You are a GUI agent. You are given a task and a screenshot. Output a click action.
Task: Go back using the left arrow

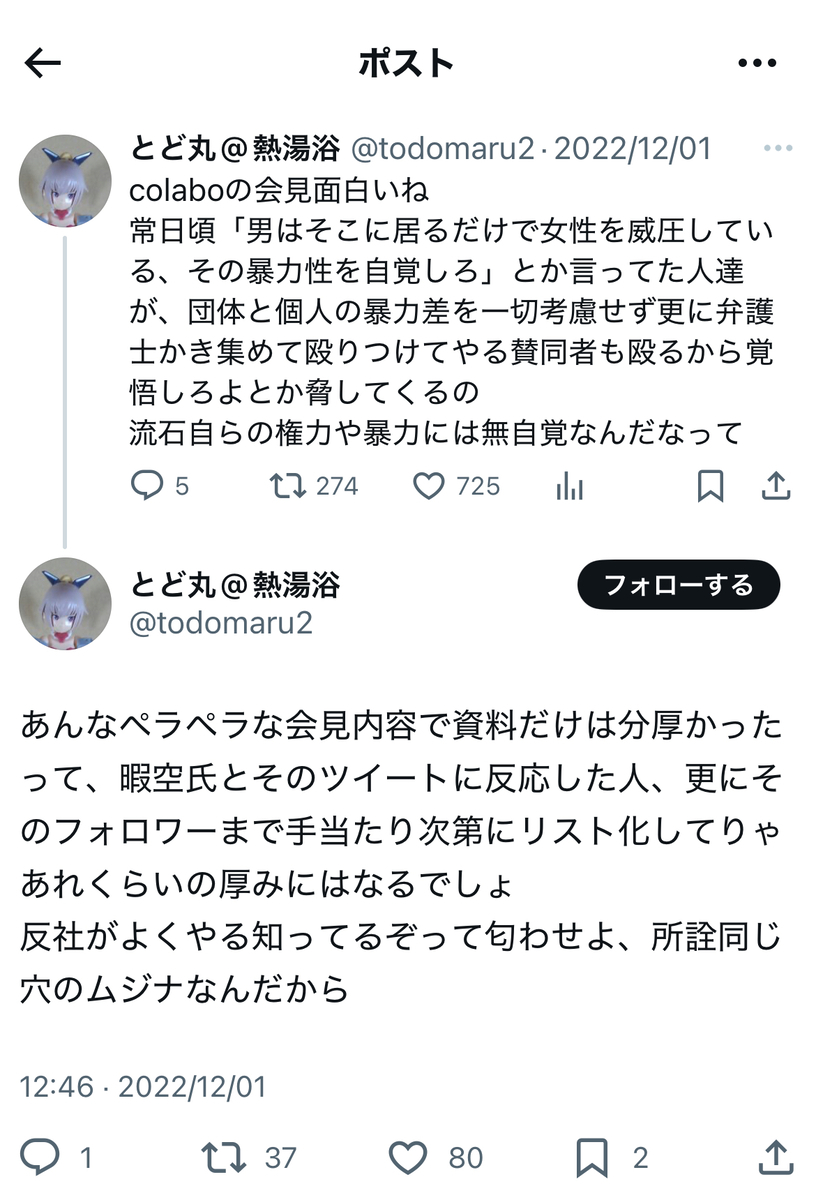pos(42,64)
